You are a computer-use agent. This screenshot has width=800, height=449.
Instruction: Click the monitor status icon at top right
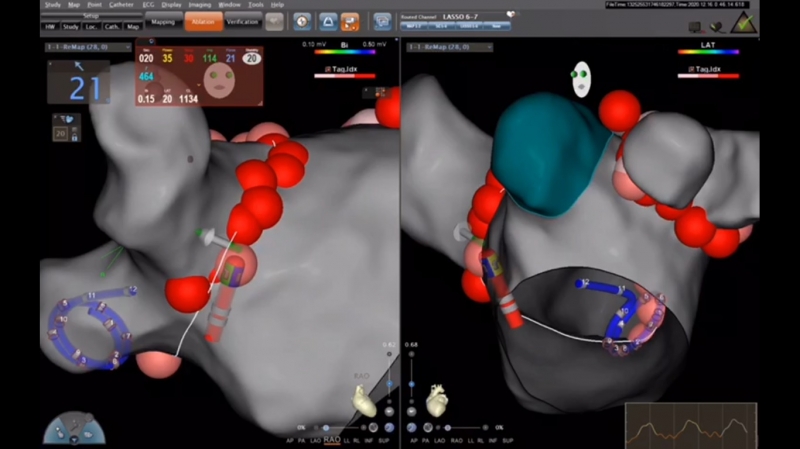coord(696,27)
